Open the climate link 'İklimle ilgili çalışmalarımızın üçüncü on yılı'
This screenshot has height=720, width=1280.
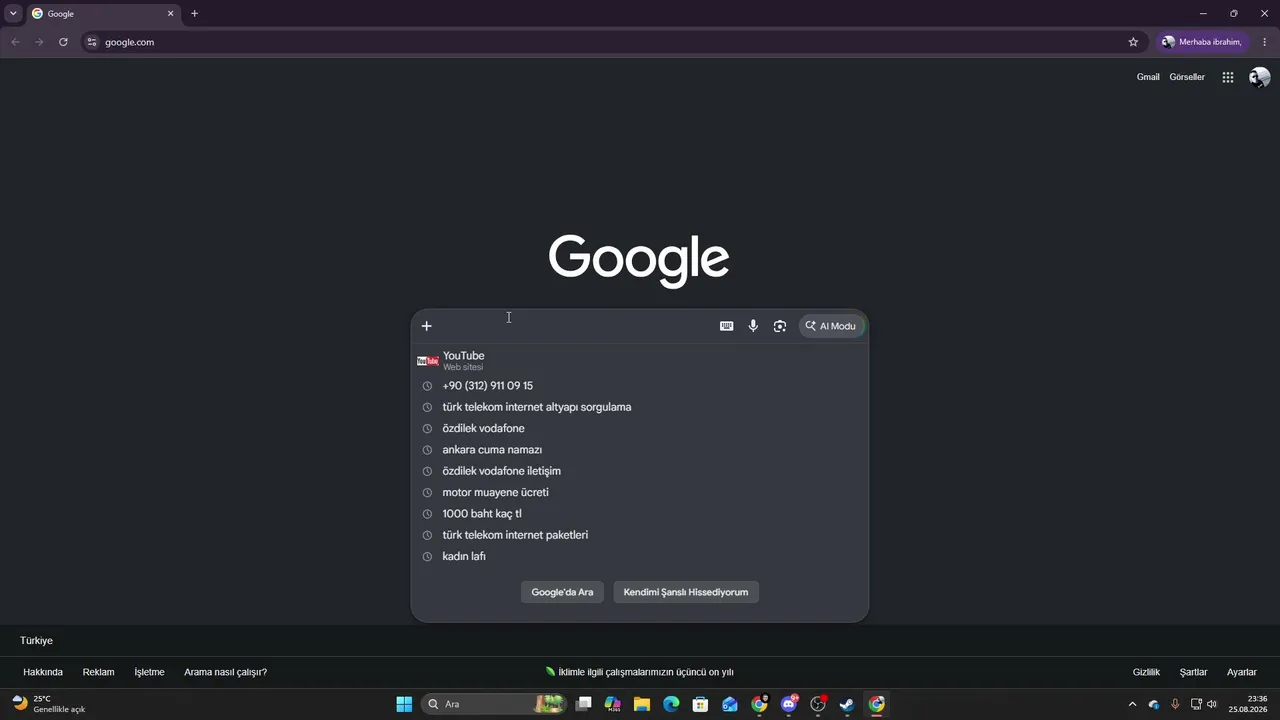[x=640, y=672]
